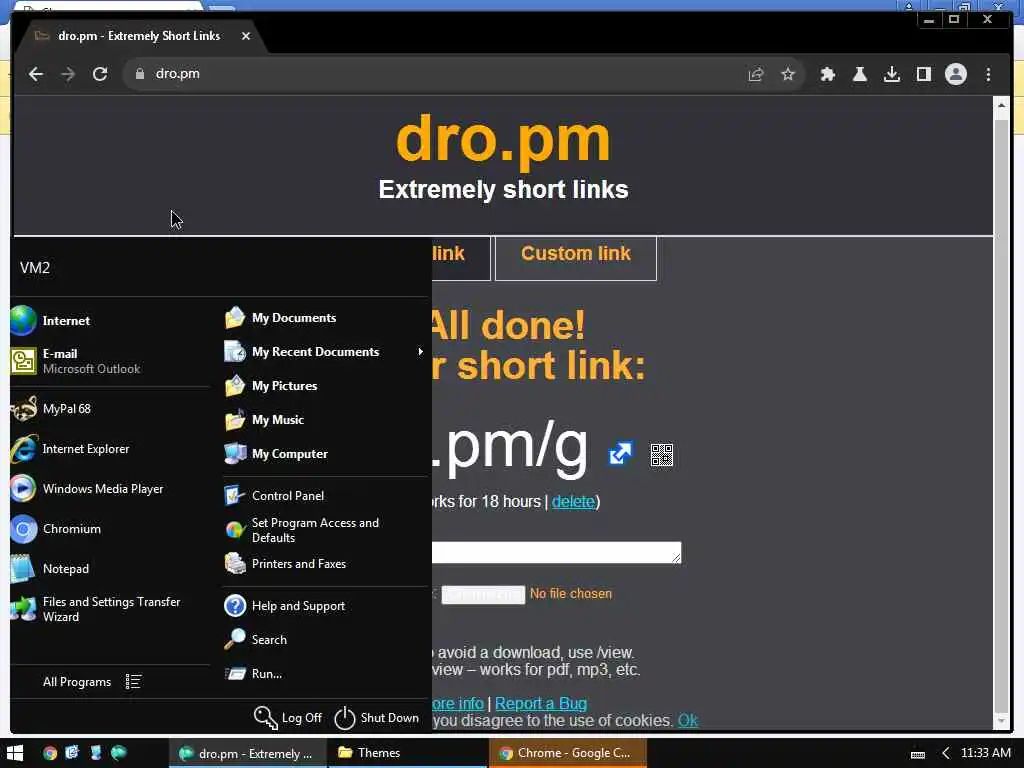
Task: Click the Shut Down button
Action: click(377, 718)
